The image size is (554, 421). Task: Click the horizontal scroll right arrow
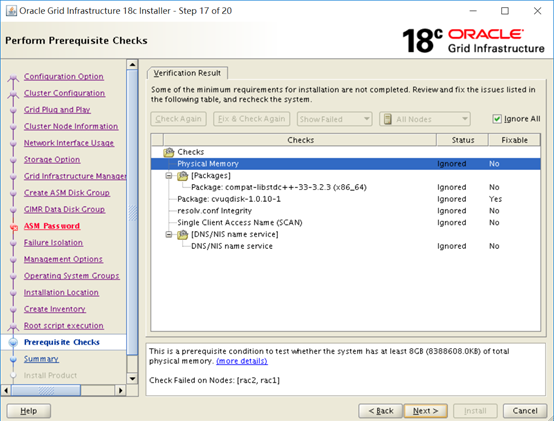pos(120,390)
